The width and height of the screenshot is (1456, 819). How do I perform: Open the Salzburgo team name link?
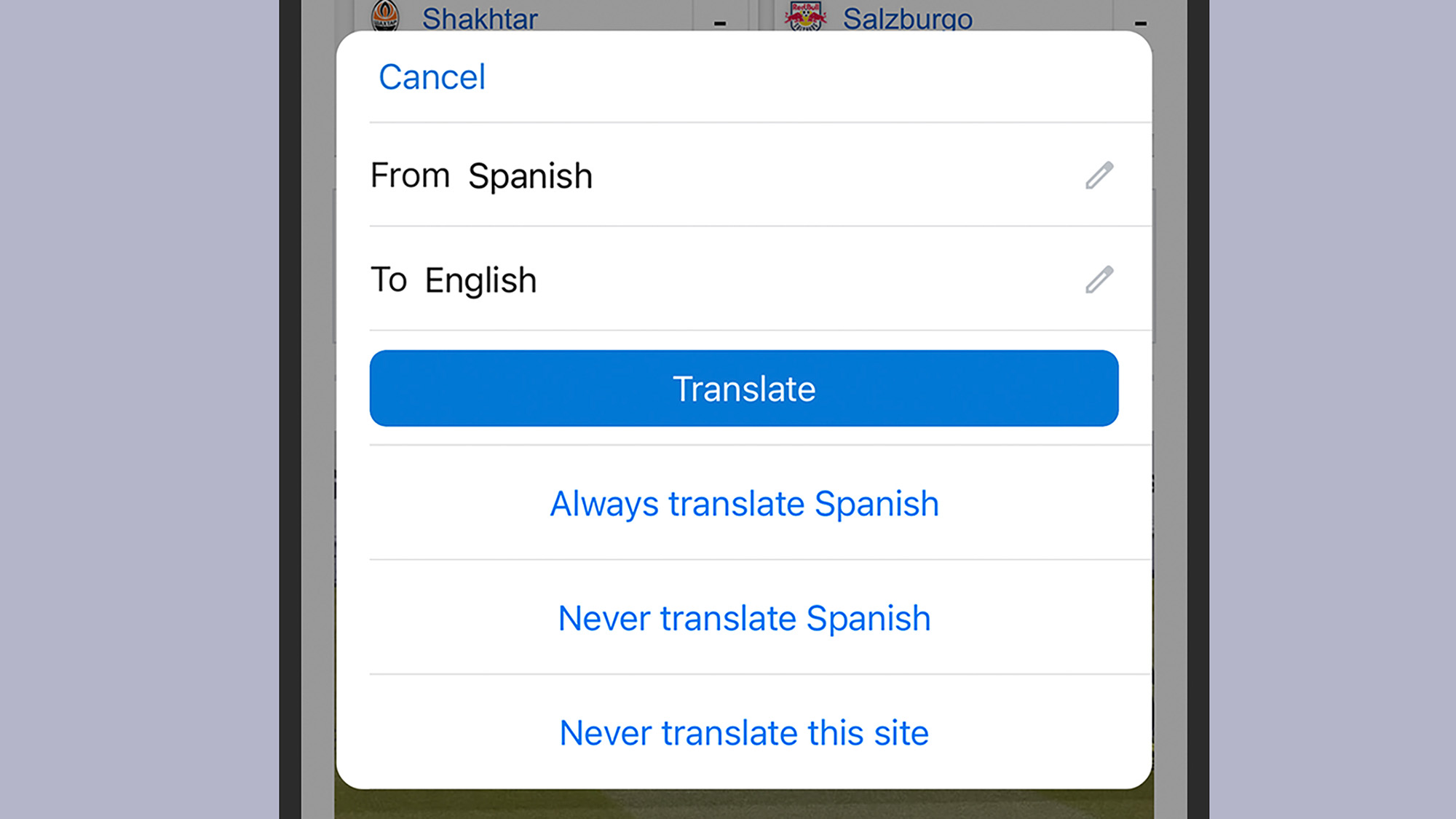coord(907,17)
